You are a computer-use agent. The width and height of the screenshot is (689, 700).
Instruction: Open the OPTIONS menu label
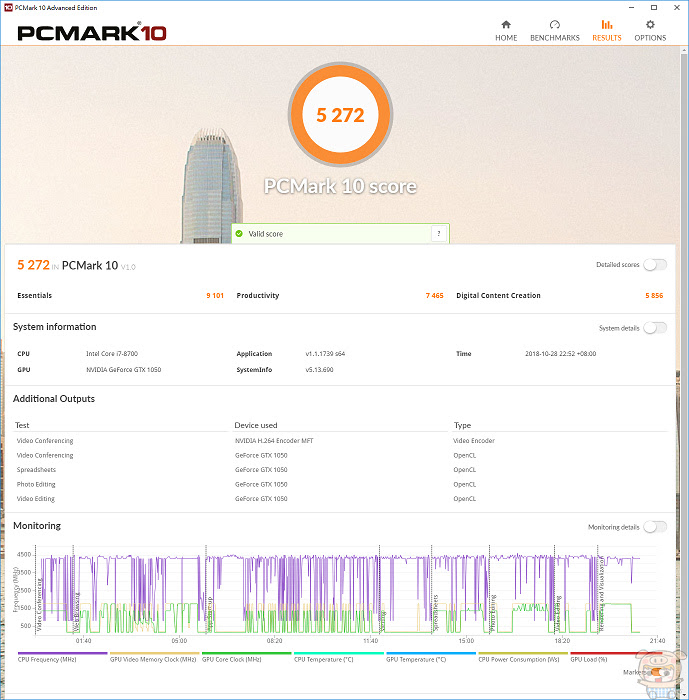click(650, 38)
